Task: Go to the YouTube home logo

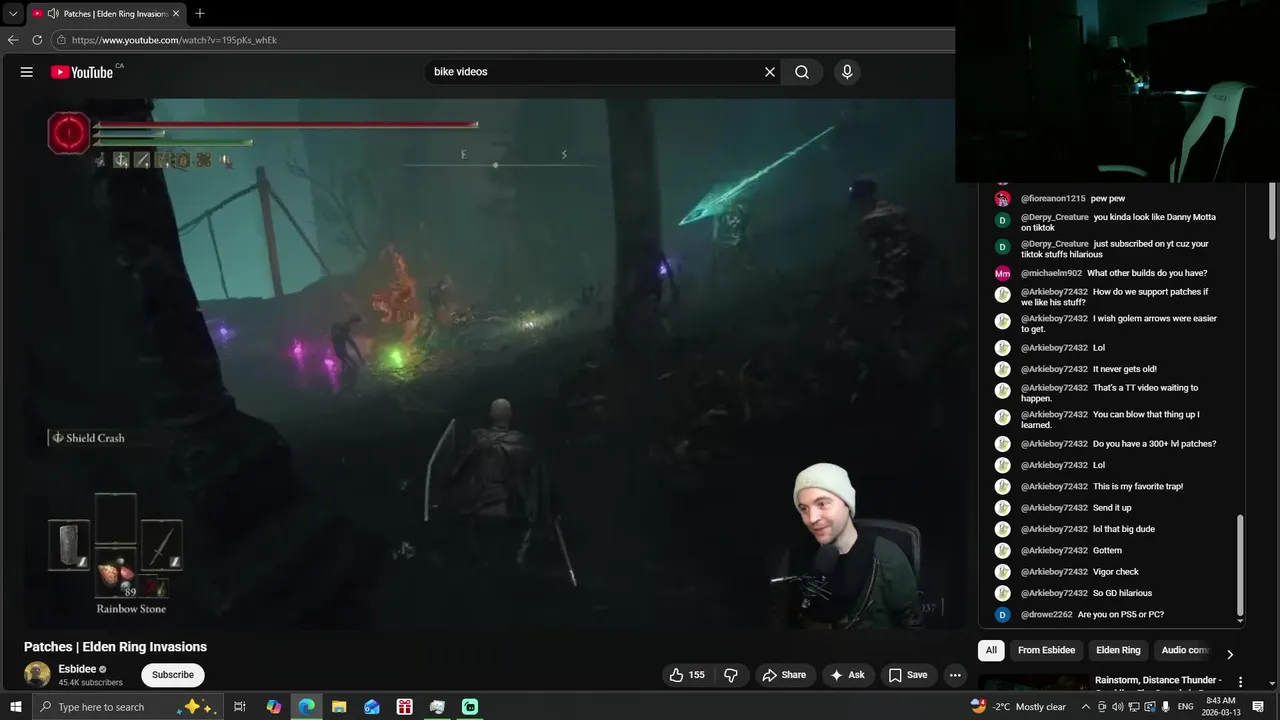Action: point(82,72)
